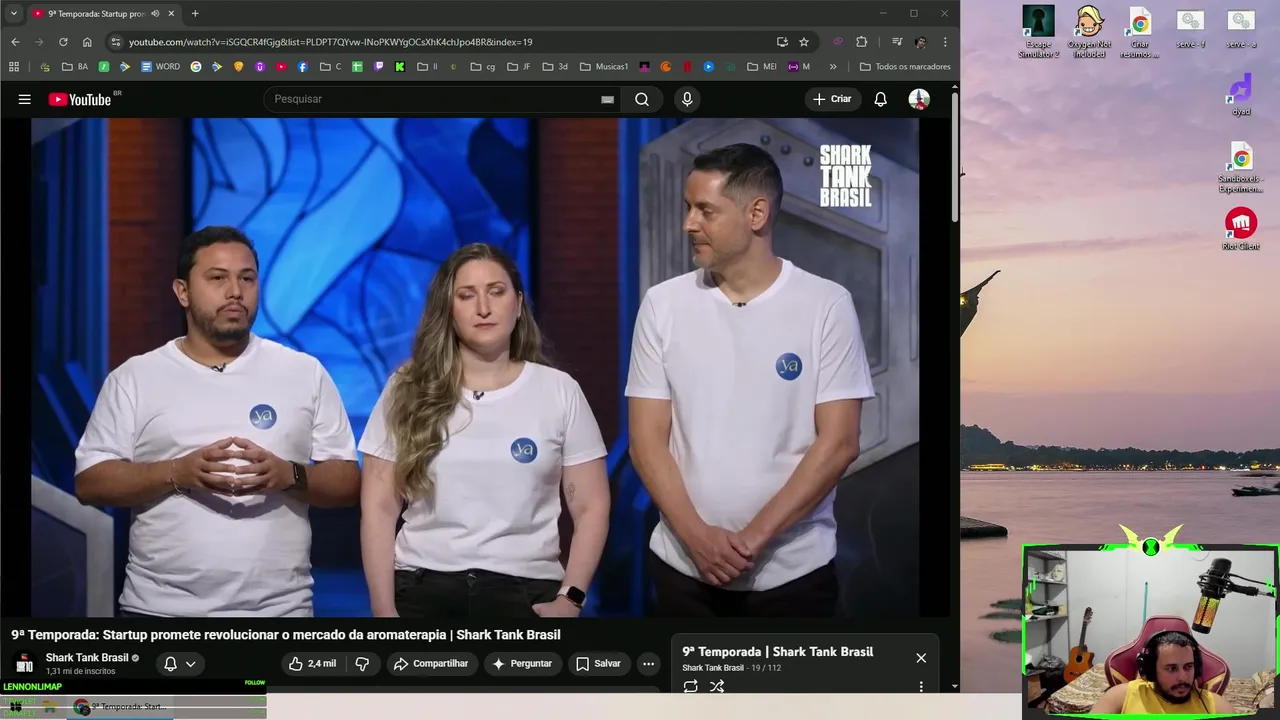
Task: Open the on-screen keyboard icon in search
Action: click(x=607, y=99)
